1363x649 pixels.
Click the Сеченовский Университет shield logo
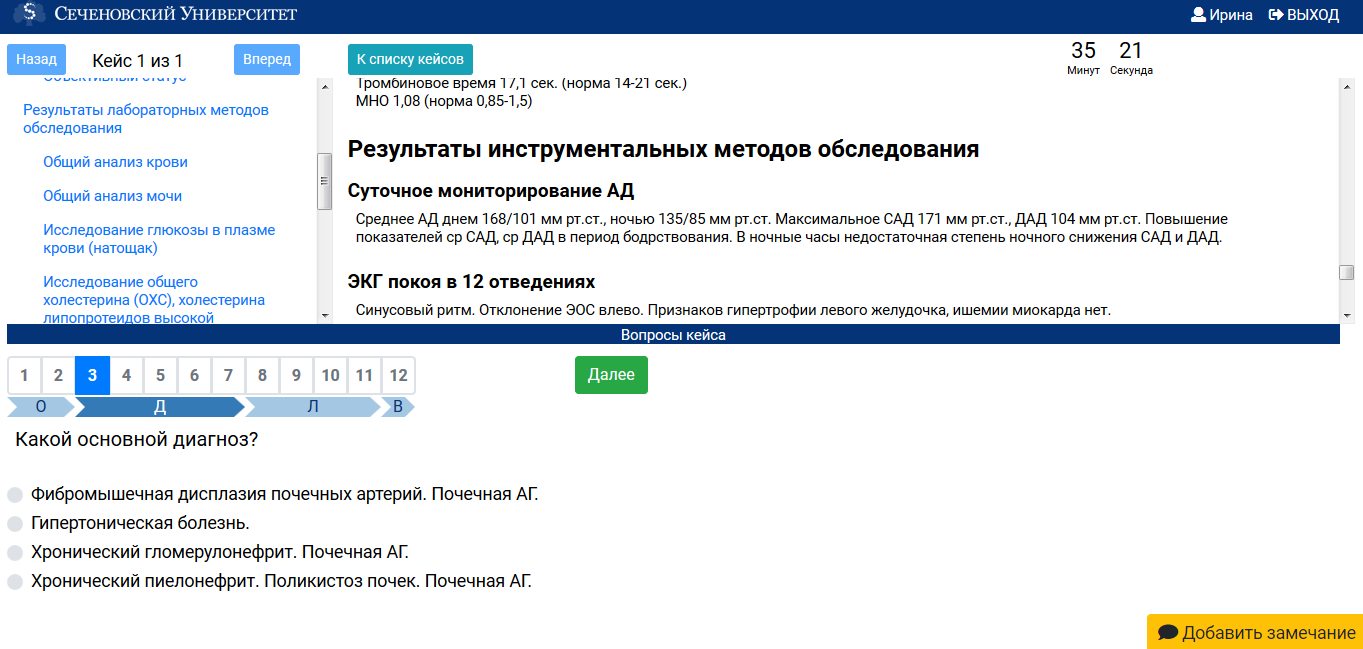coord(27,14)
